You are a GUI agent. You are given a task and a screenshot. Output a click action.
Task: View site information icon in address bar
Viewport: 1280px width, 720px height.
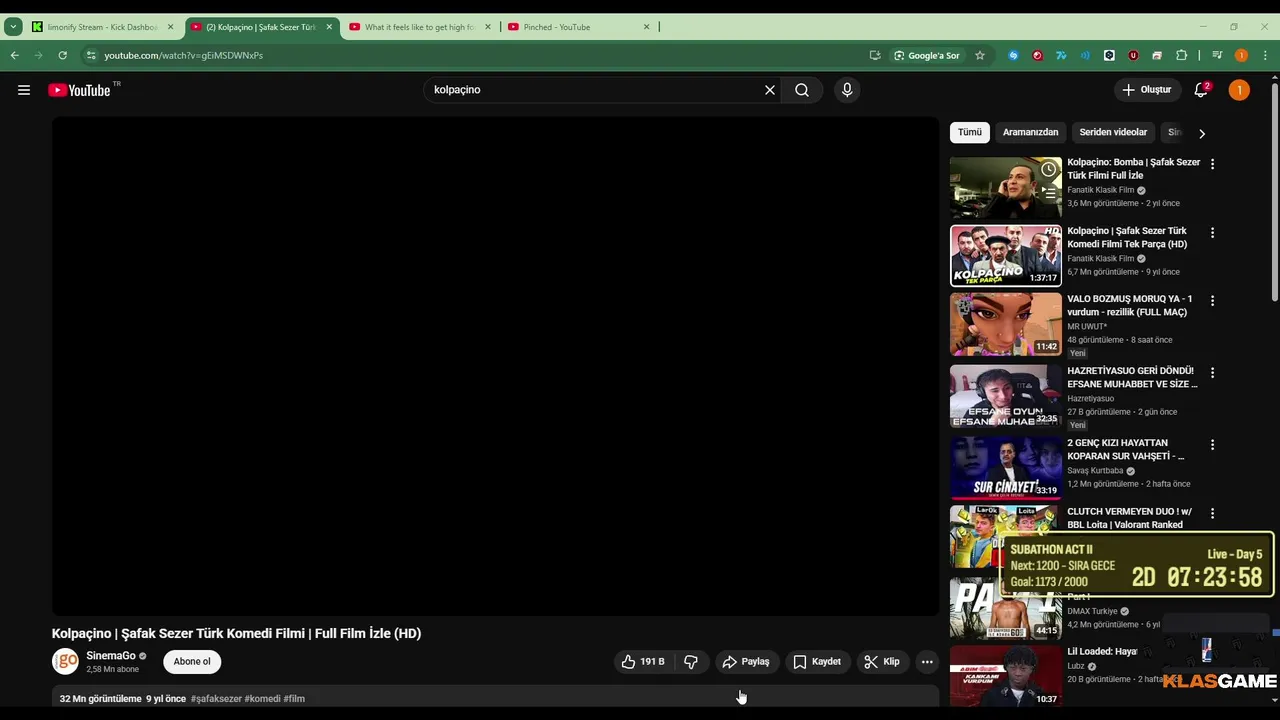[x=91, y=55]
